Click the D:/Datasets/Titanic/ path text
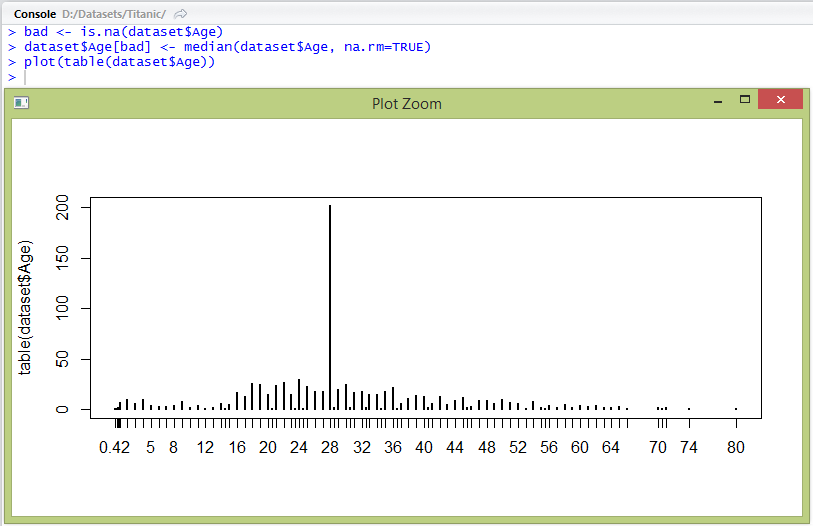 pos(114,14)
